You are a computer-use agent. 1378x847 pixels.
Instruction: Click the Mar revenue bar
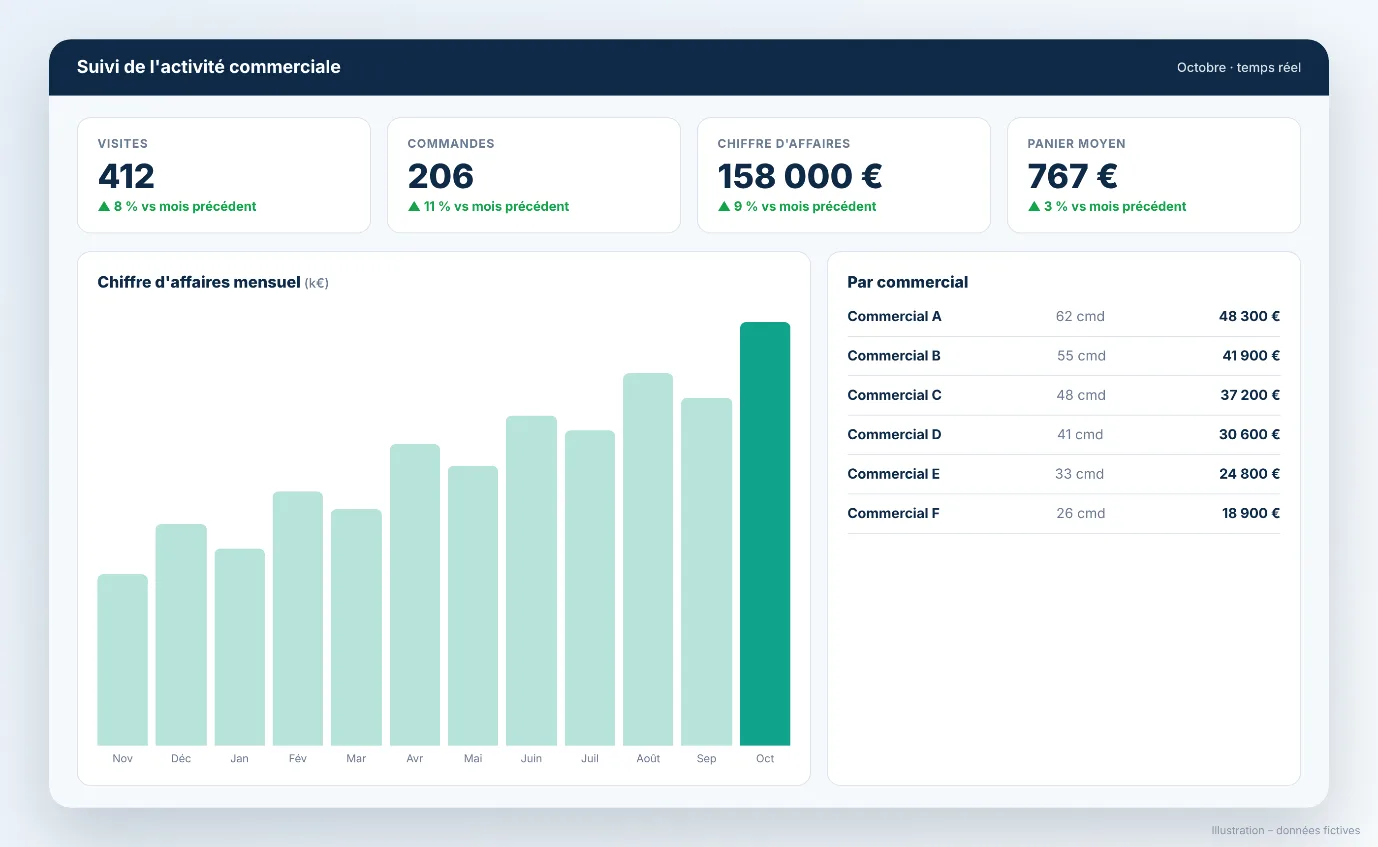[x=356, y=628]
